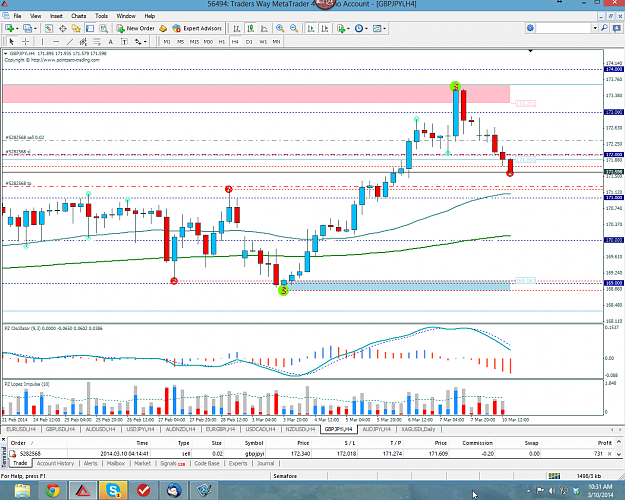Open Skype from the Windows taskbar

114,490
